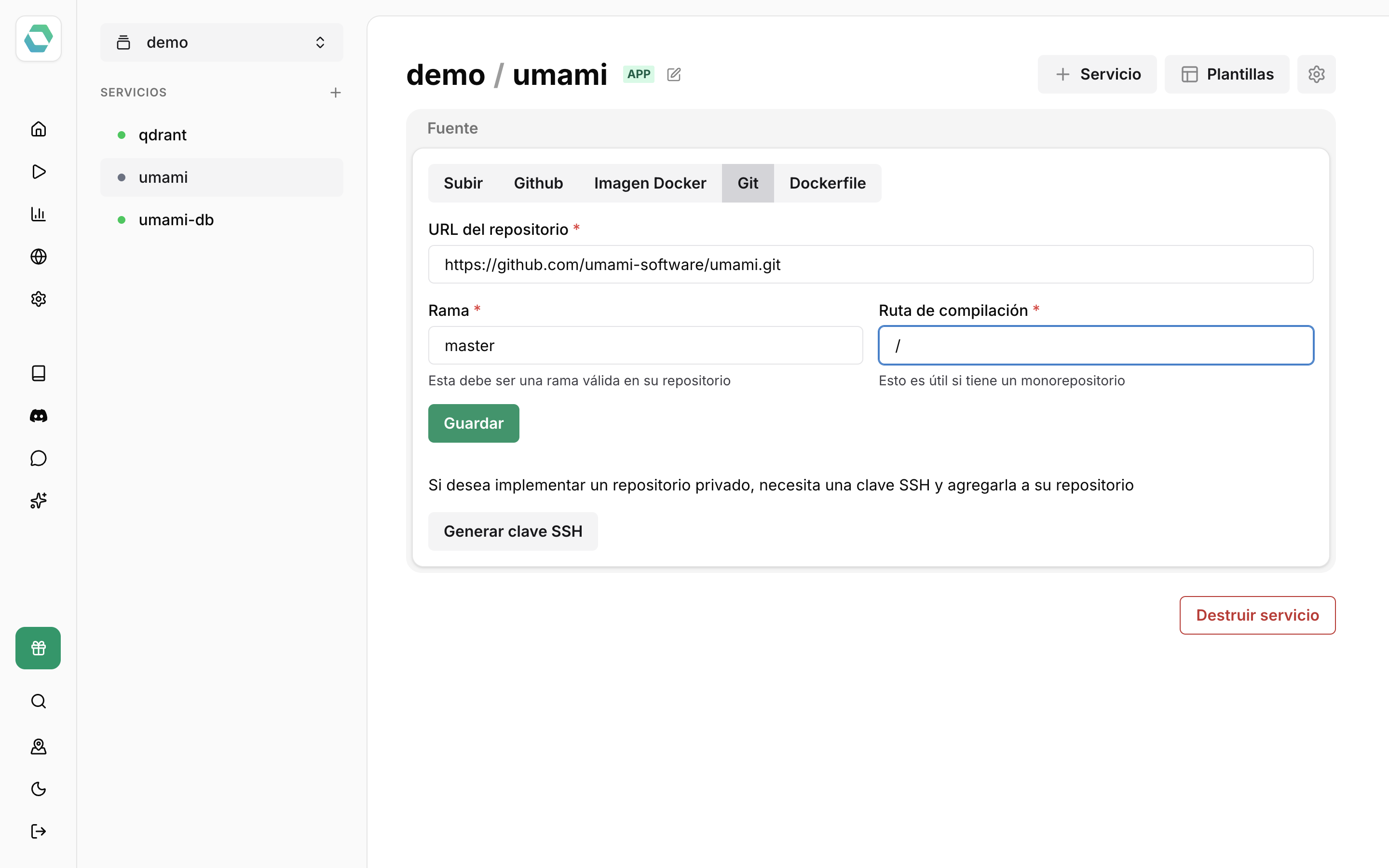
Task: Click the Rama input field
Action: (645, 346)
